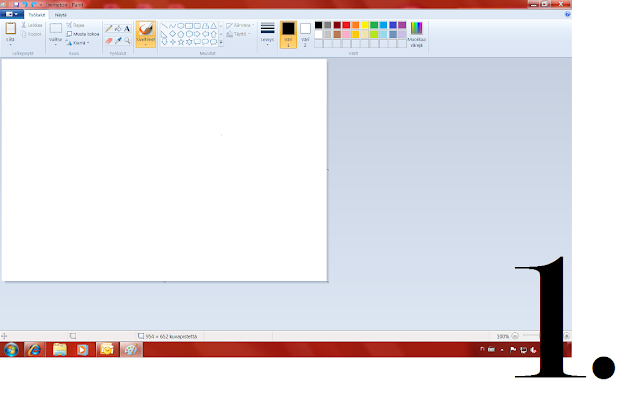The width and height of the screenshot is (640, 414).
Task: Open the Kierrä rotate dropdown
Action: click(x=78, y=43)
